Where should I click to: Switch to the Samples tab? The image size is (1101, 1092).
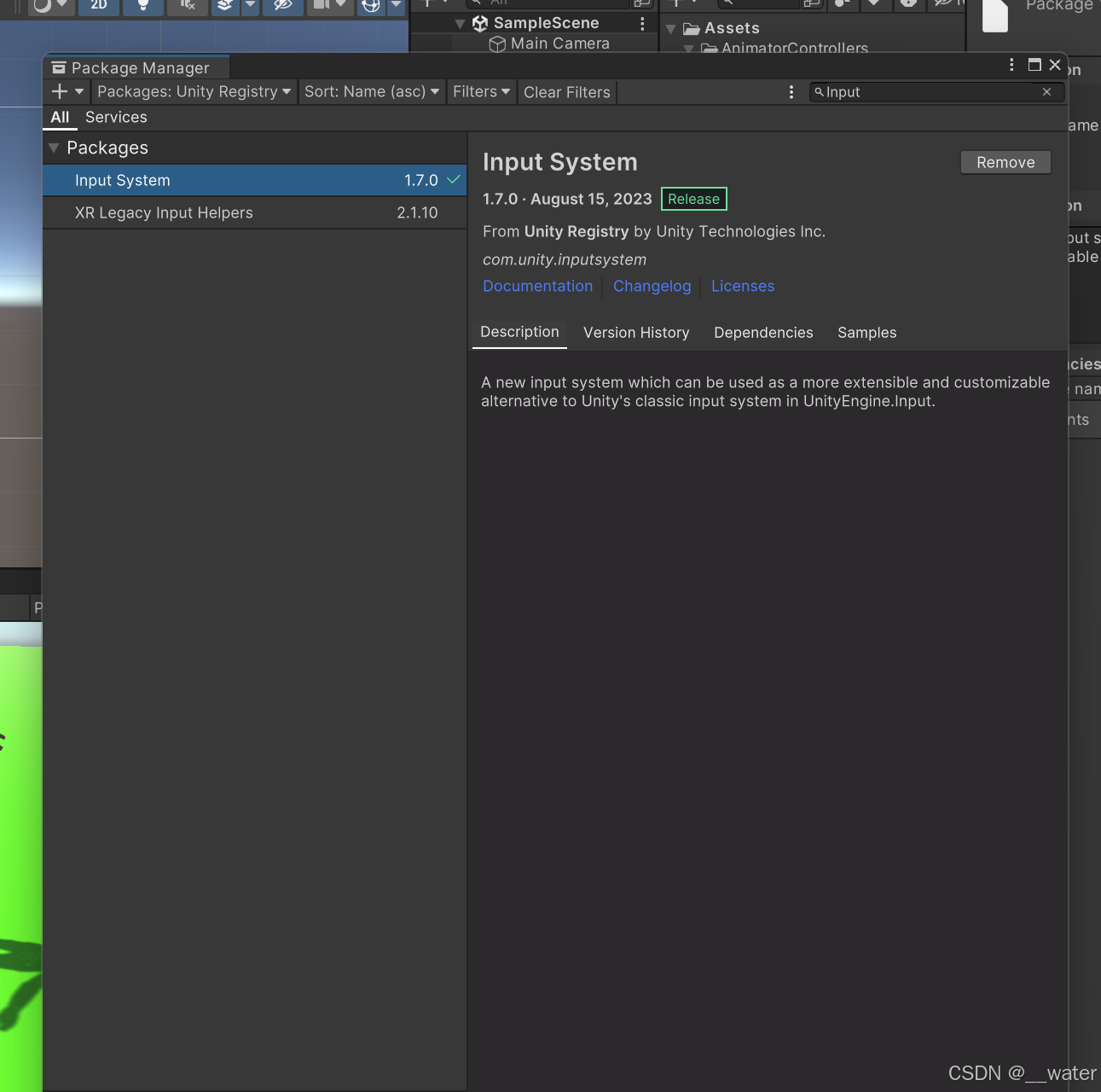pyautogui.click(x=867, y=333)
